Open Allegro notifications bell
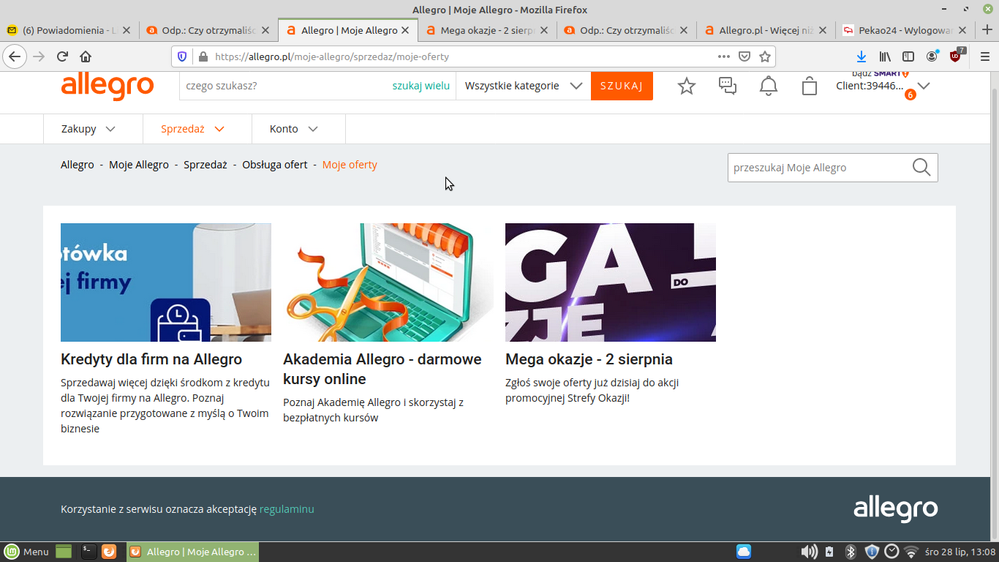999x562 pixels. pyautogui.click(x=768, y=86)
